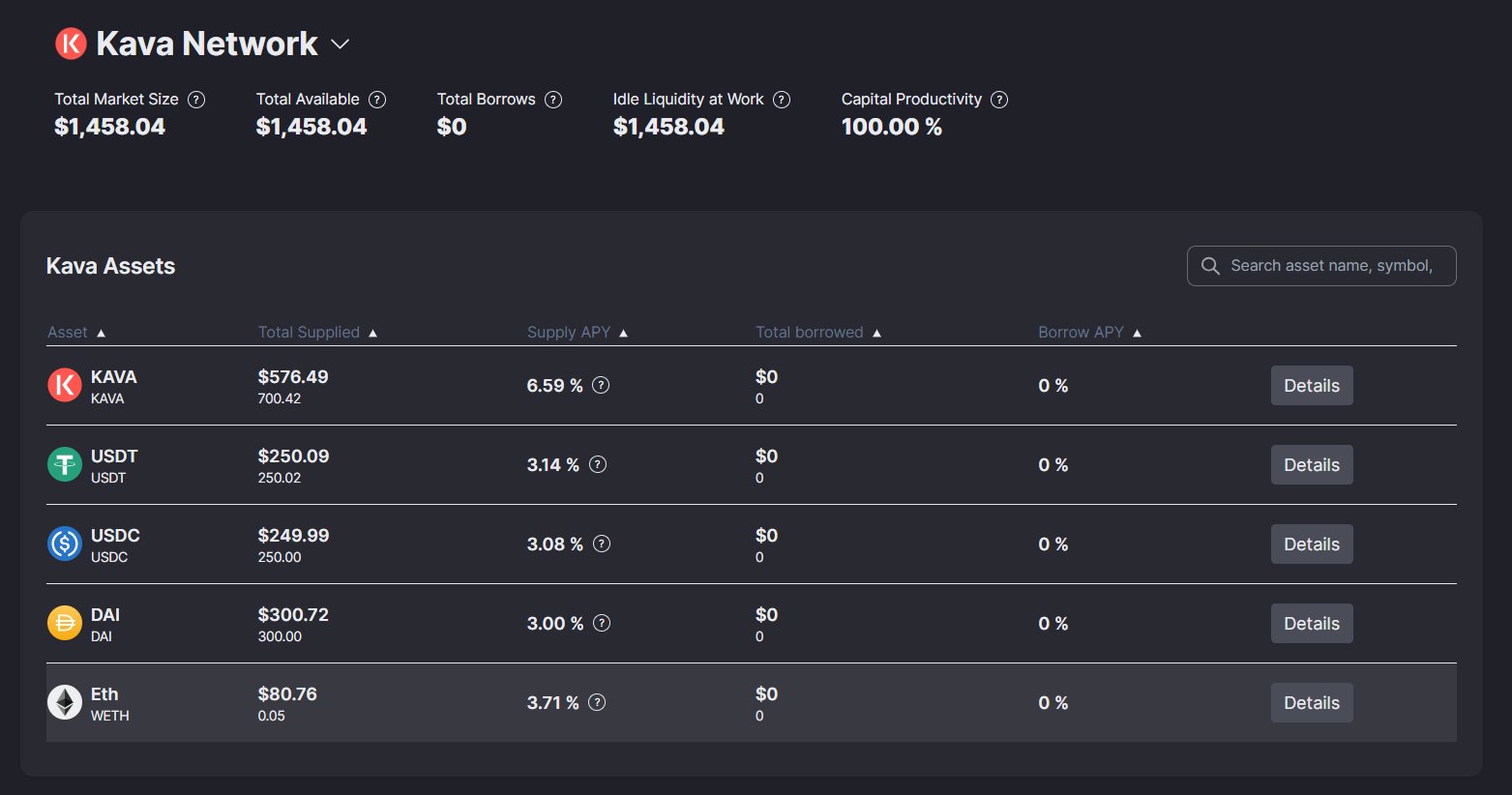Click the DAI asset name text
This screenshot has width=1512, height=795.
click(x=105, y=614)
